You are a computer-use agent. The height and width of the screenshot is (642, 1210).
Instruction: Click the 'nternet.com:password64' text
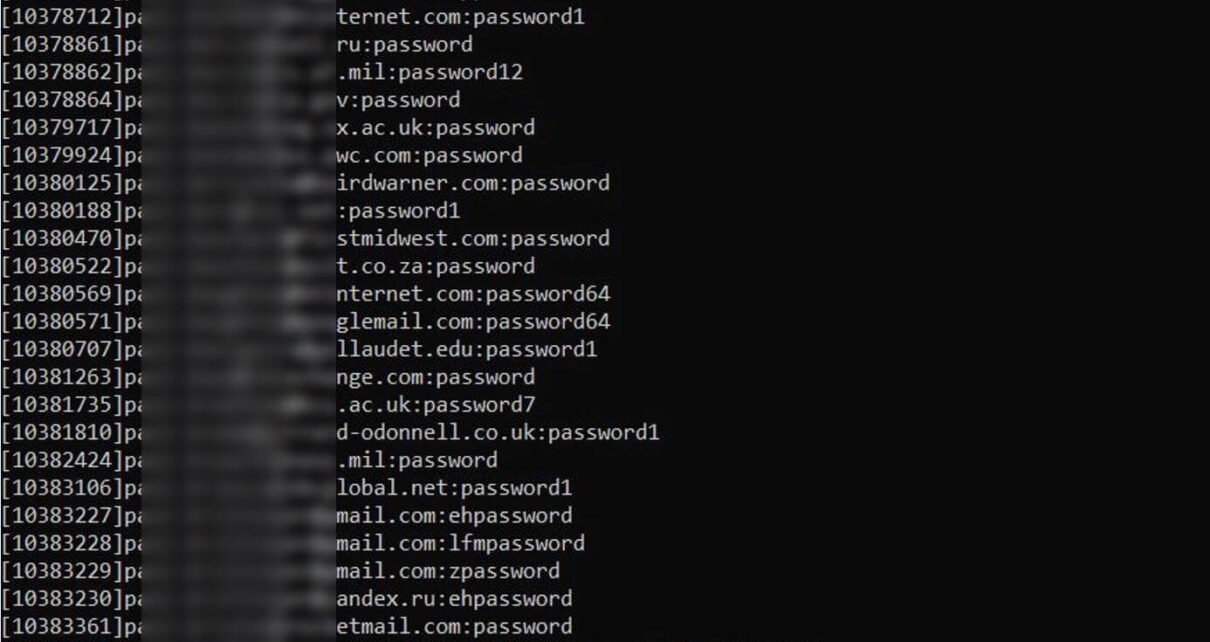pyautogui.click(x=473, y=295)
